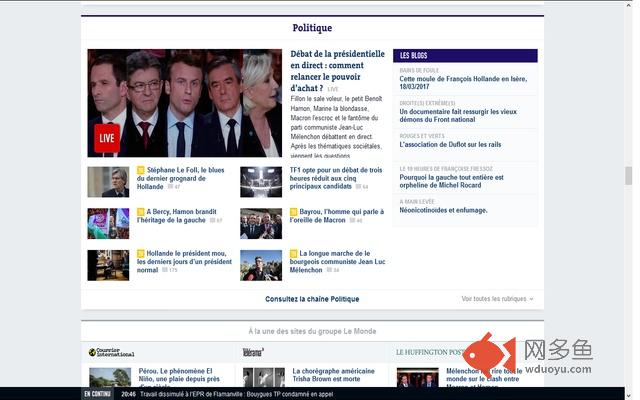The width and height of the screenshot is (640, 400).
Task: Click Hollande president office thumbnail
Action: tap(108, 265)
